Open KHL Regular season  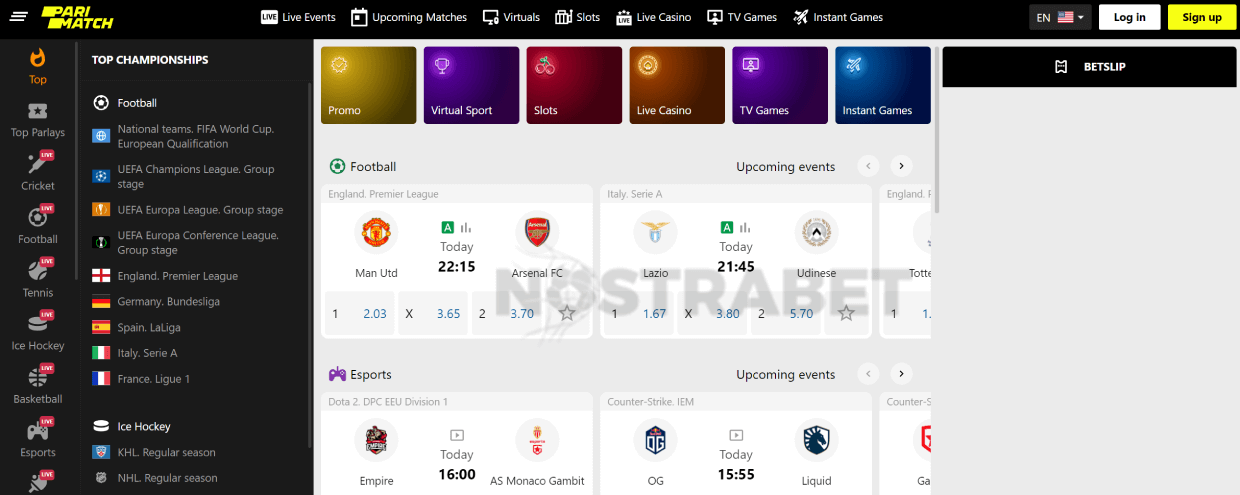(155, 453)
